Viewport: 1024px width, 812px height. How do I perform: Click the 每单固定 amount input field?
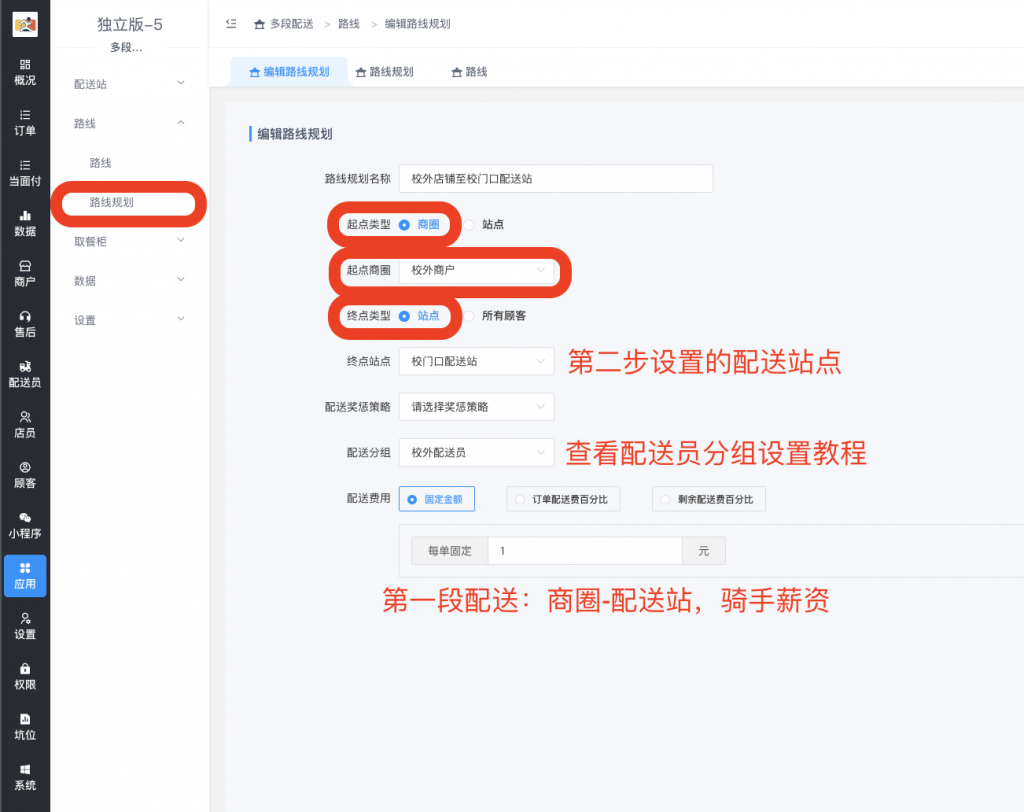point(585,550)
